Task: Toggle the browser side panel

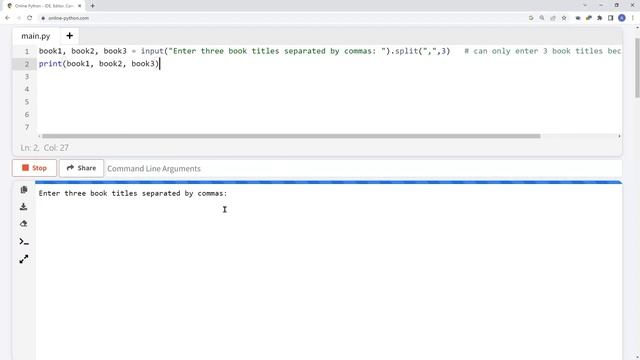Action: tap(611, 18)
